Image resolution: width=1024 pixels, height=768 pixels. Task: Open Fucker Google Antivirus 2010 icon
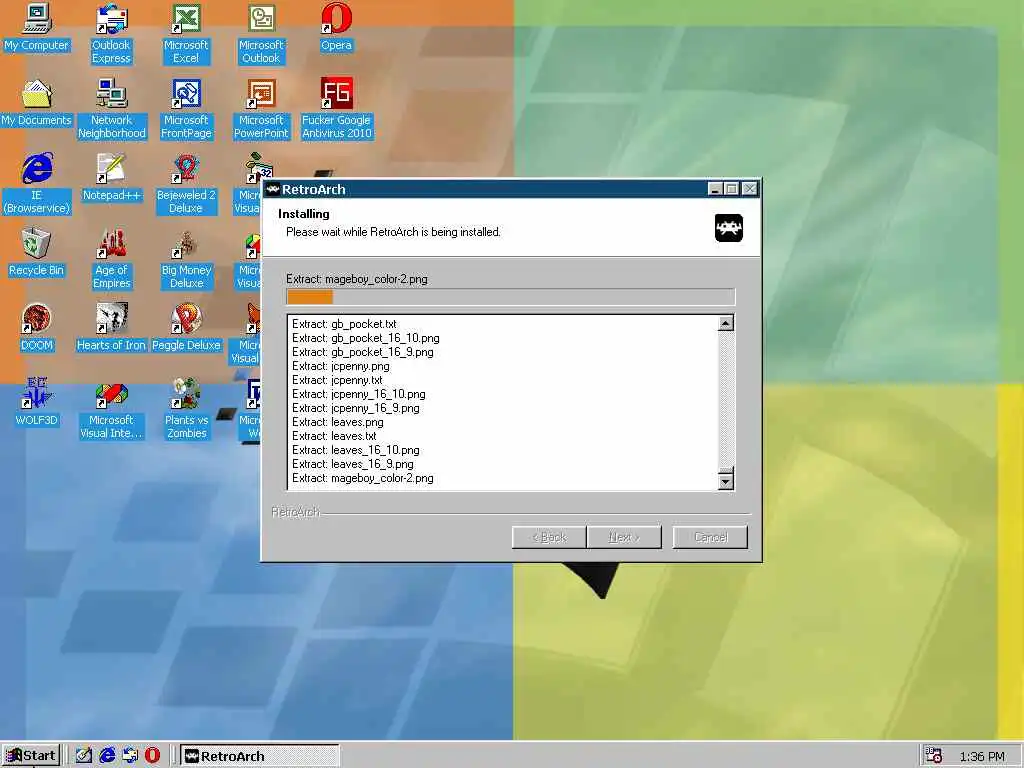[x=336, y=109]
